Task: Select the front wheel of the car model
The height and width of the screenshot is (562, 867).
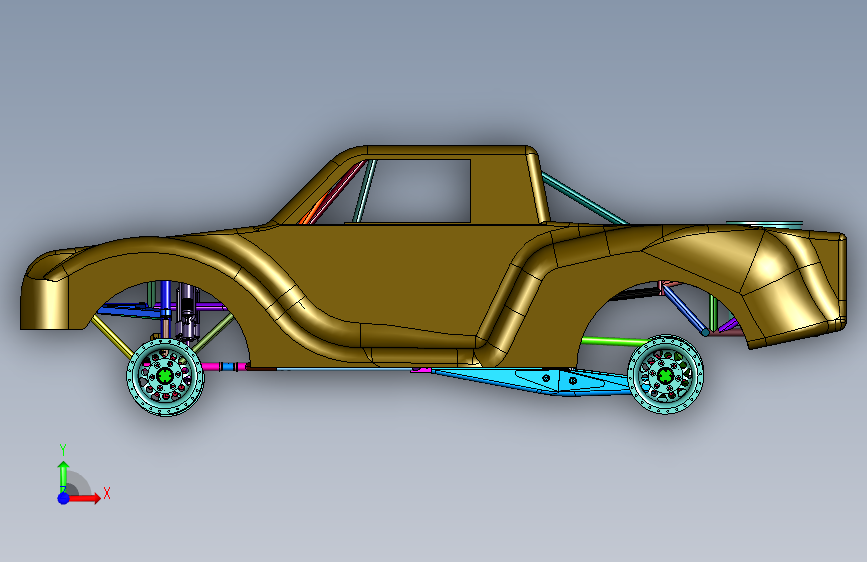Action: [165, 377]
